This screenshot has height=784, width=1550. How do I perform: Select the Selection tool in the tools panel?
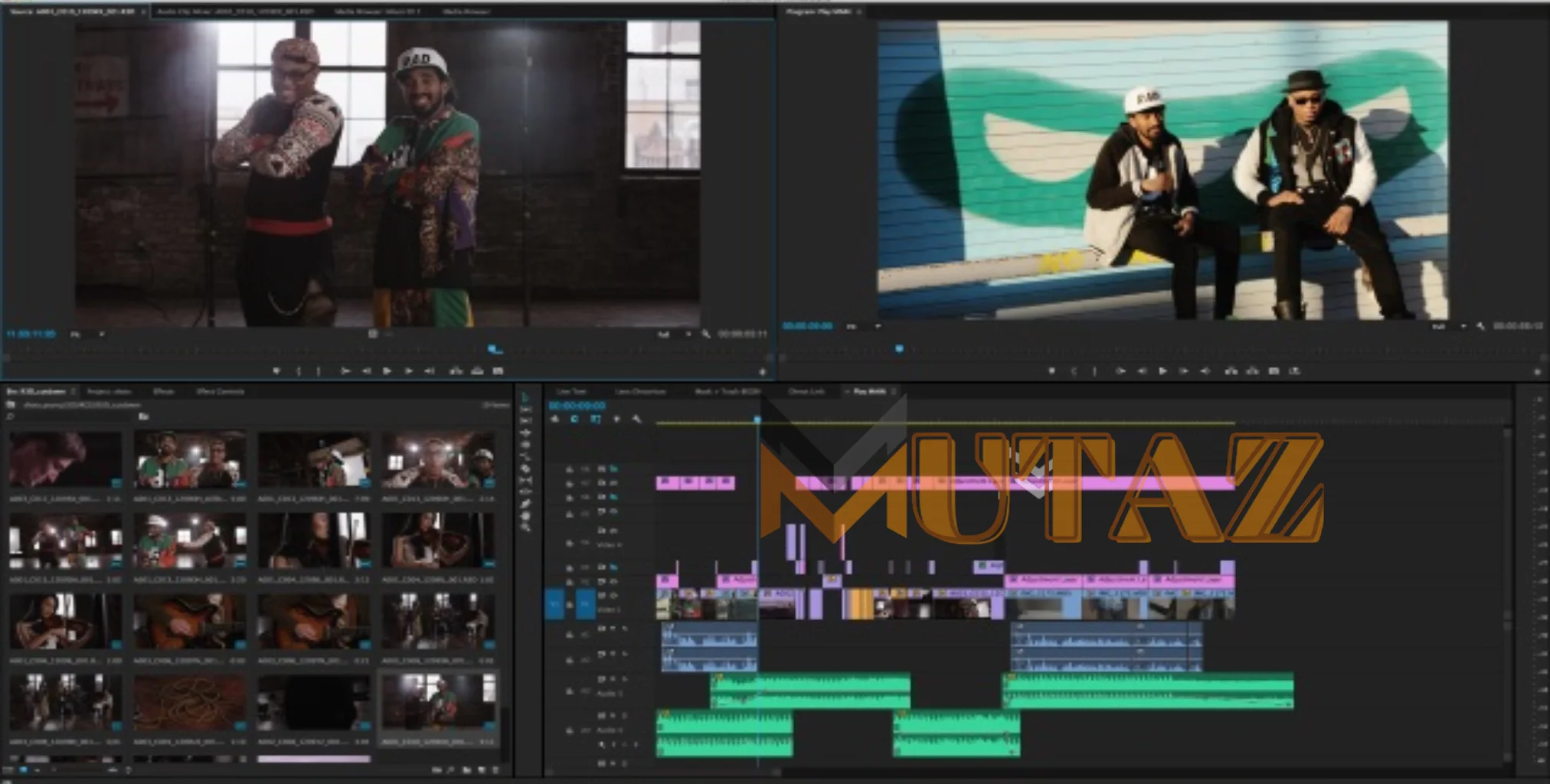click(x=525, y=397)
